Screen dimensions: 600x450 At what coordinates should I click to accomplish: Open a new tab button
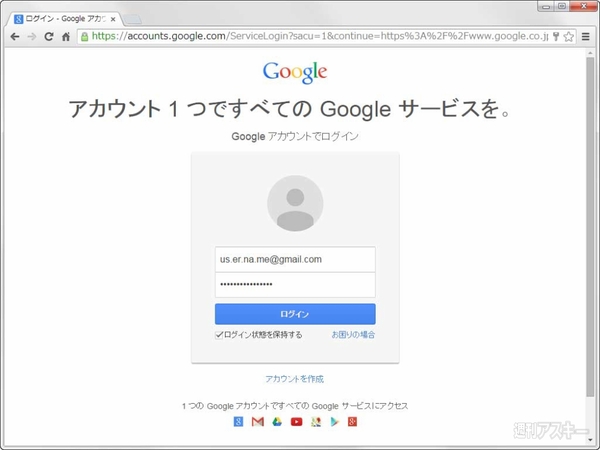pyautogui.click(x=133, y=19)
